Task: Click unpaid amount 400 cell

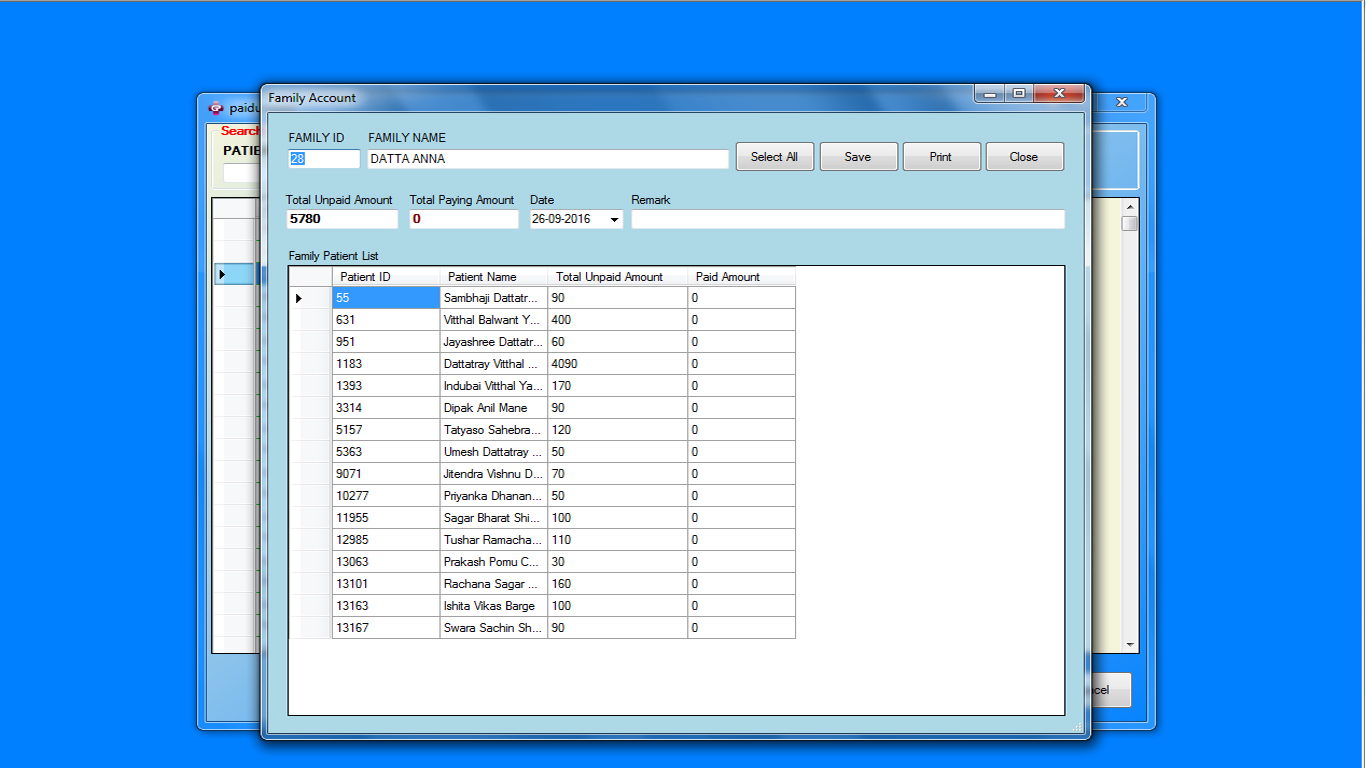Action: 618,320
